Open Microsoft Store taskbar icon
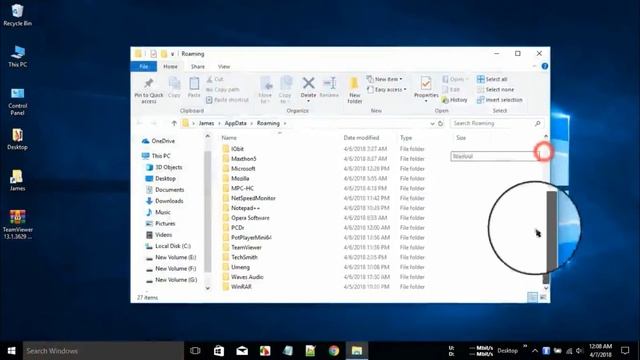 [x=219, y=351]
